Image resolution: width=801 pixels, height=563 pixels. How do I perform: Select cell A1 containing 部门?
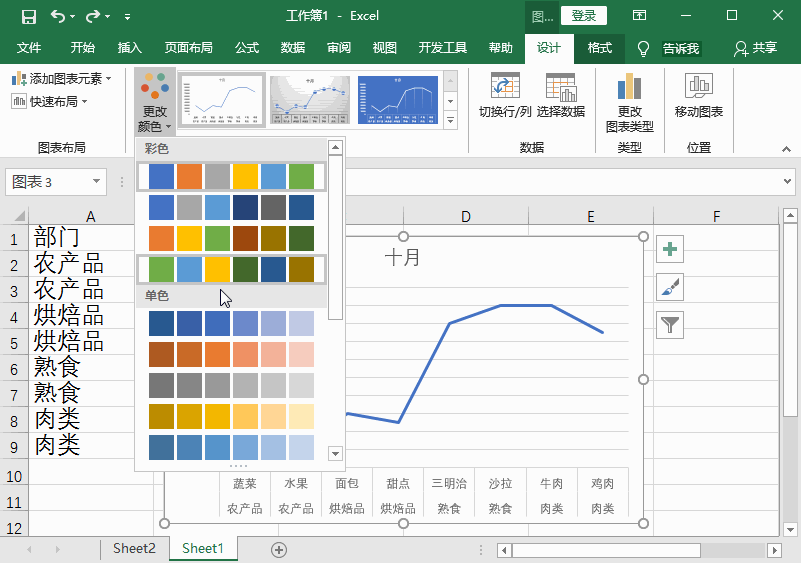click(x=82, y=238)
